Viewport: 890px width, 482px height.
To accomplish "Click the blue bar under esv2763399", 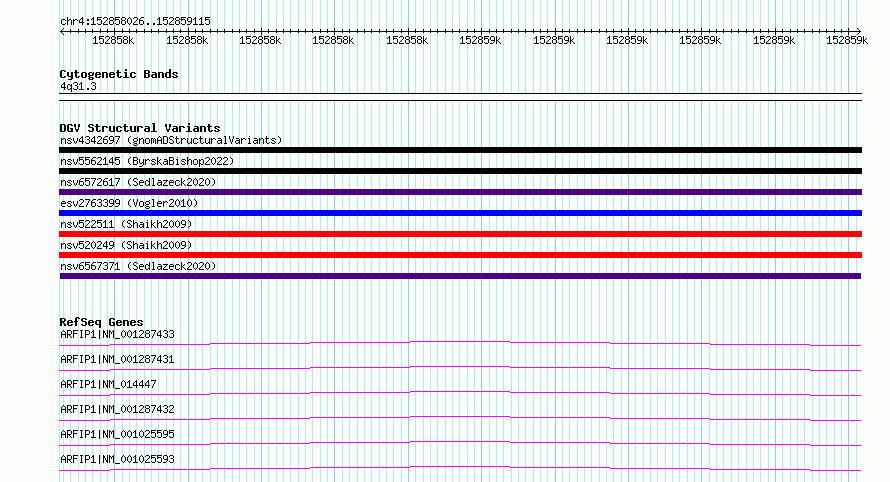I will pyautogui.click(x=460, y=213).
